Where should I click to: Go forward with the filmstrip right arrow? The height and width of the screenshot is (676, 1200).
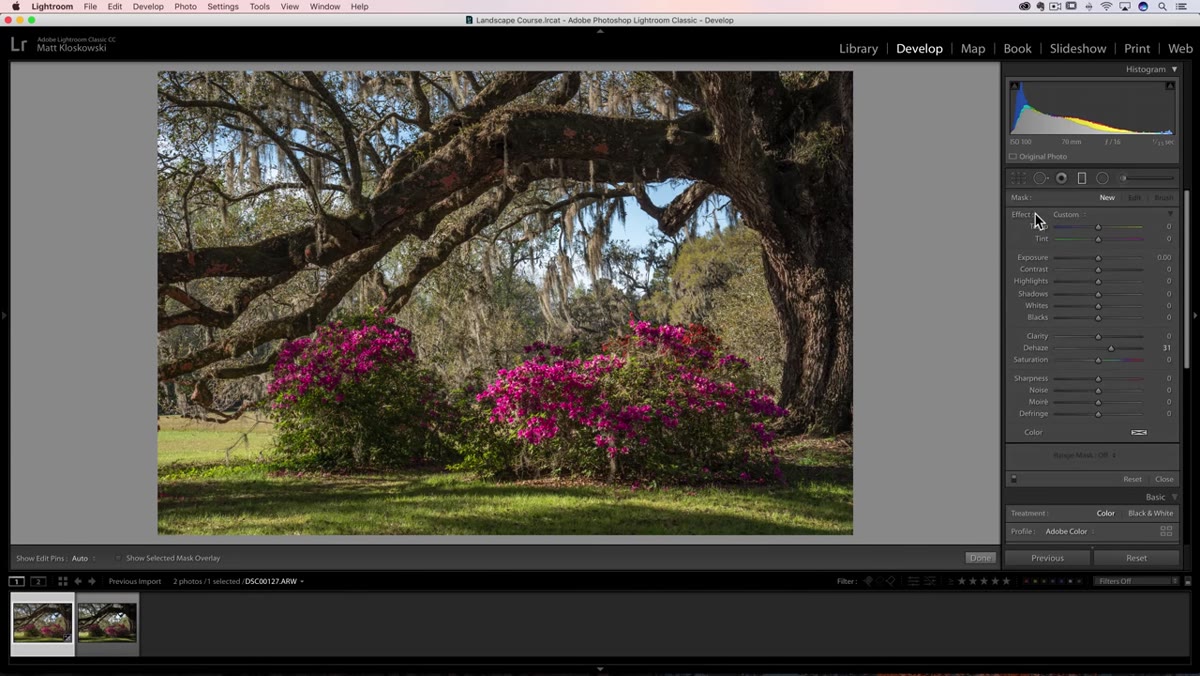pyautogui.click(x=92, y=581)
